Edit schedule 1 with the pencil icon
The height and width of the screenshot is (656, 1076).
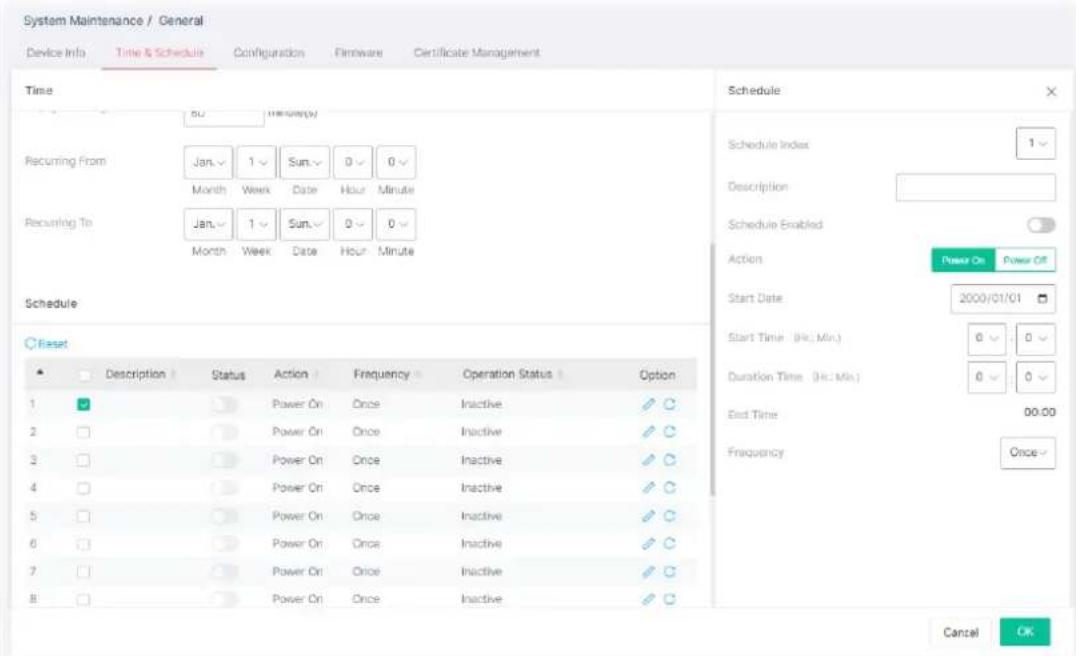648,404
